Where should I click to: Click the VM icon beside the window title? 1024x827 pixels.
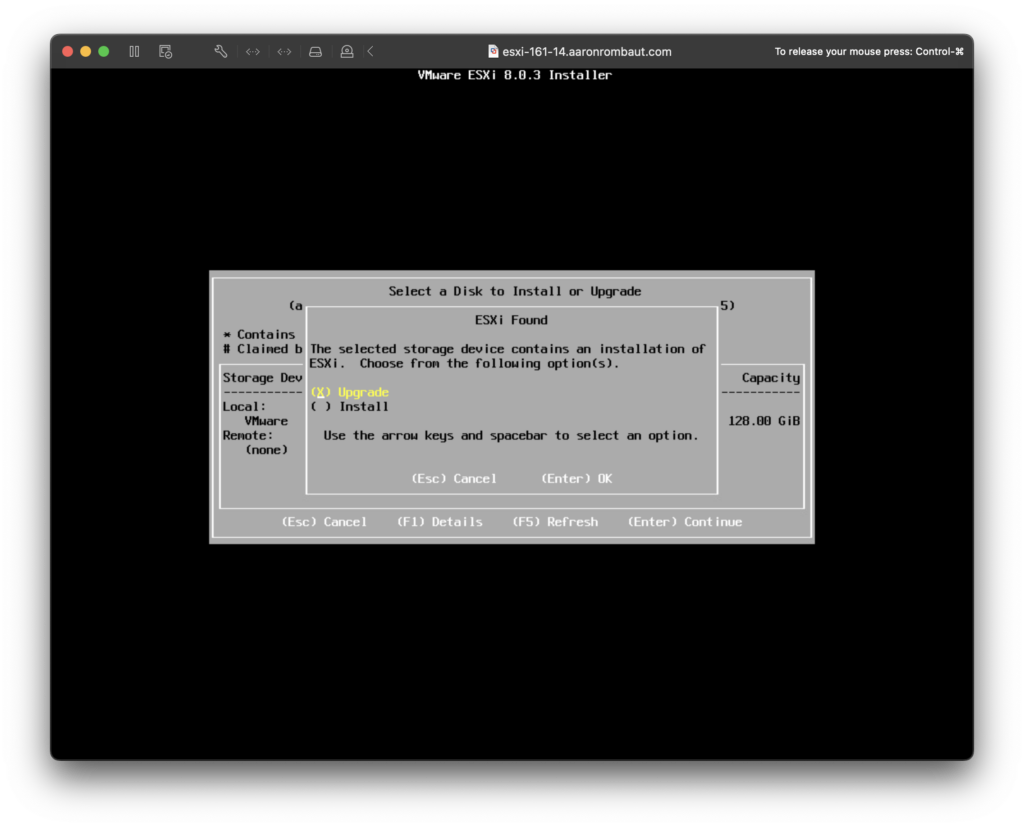(493, 51)
